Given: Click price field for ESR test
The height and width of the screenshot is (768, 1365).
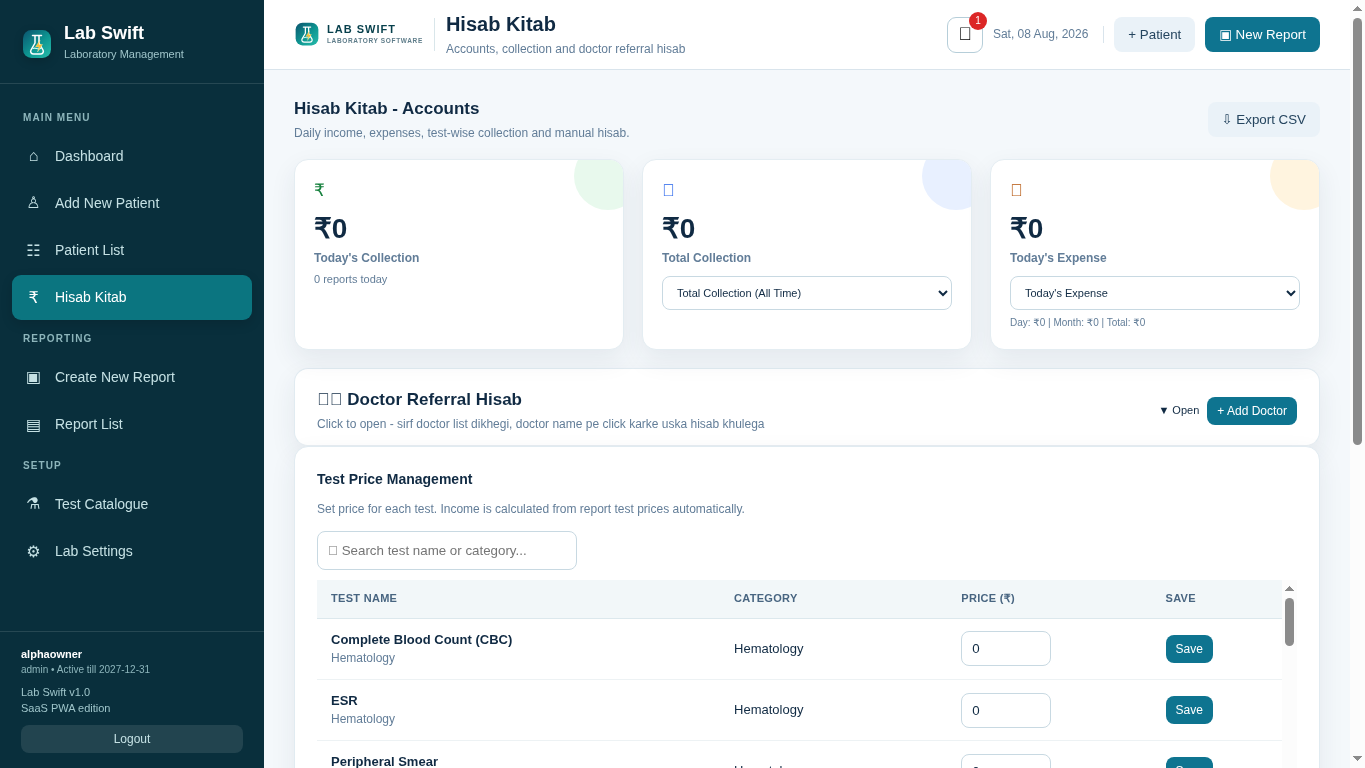Looking at the screenshot, I should [1006, 710].
